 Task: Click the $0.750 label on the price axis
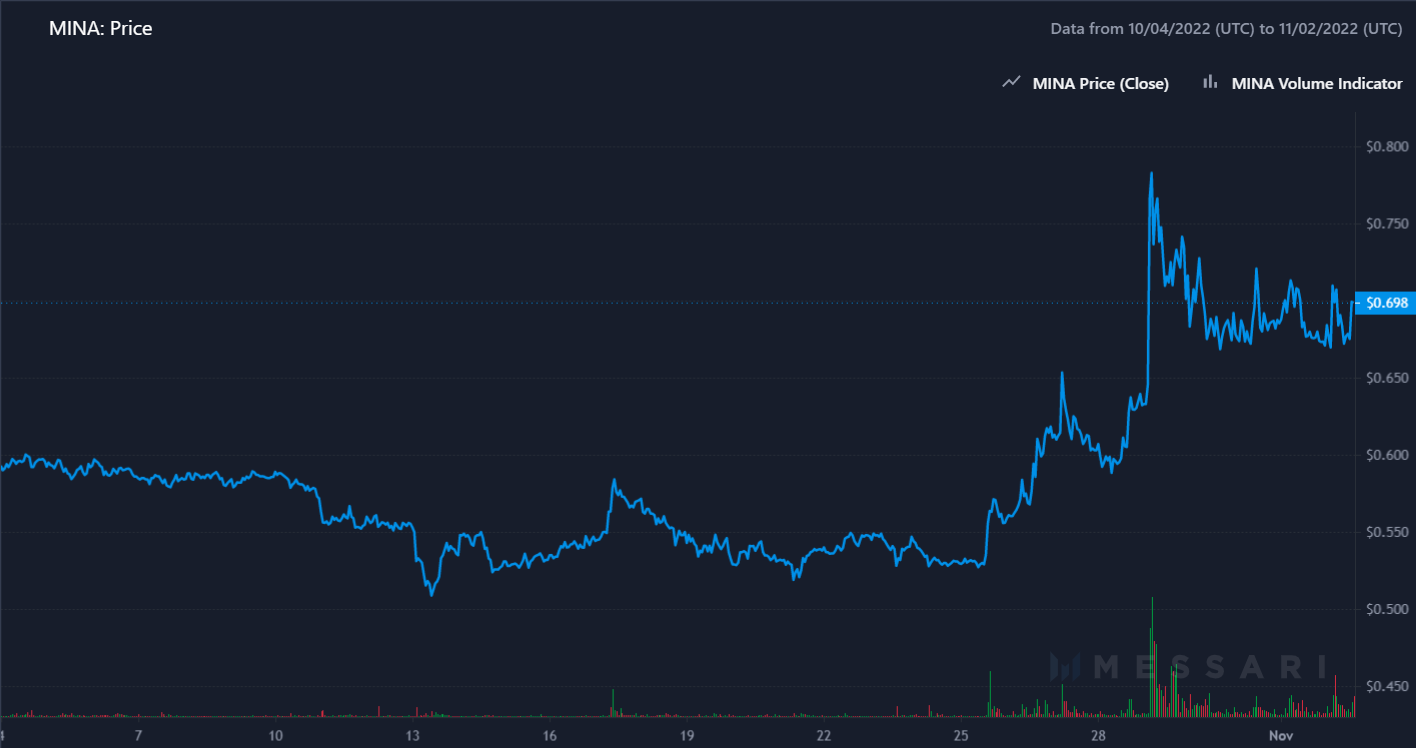tap(1387, 224)
